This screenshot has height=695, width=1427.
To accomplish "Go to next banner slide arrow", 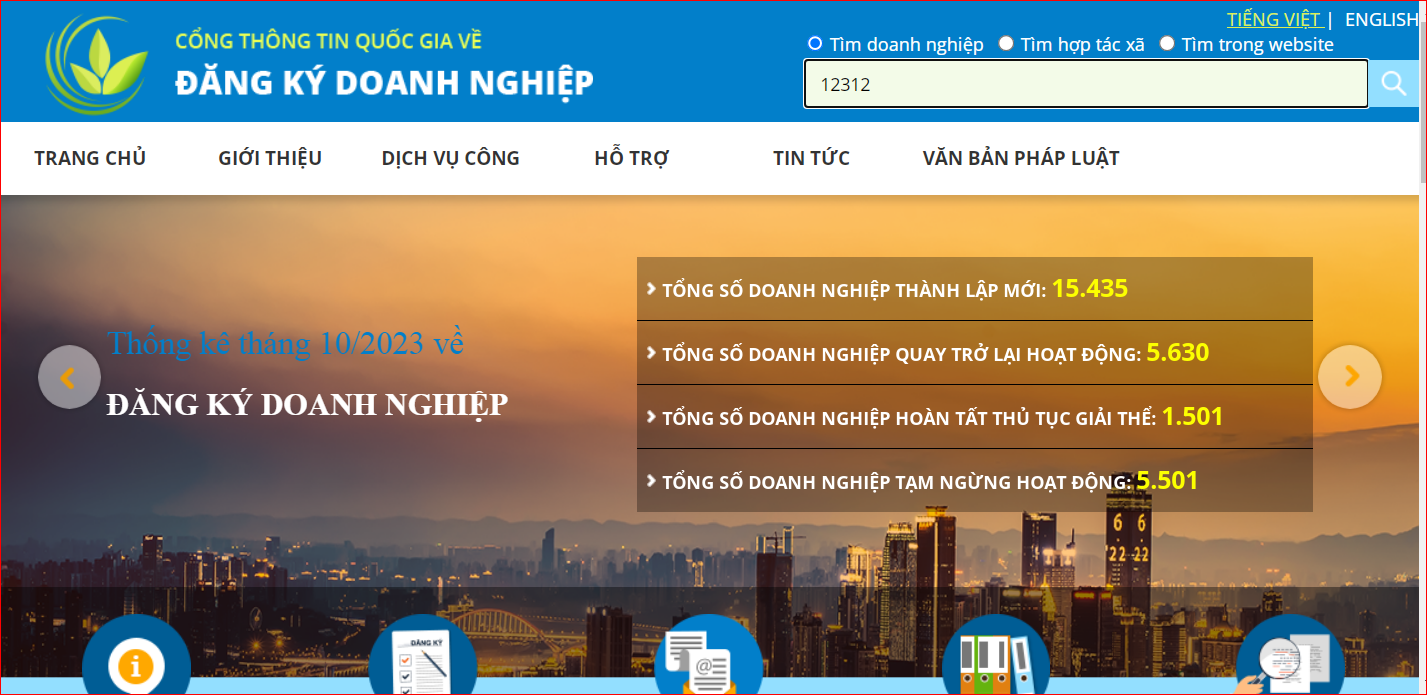I will click(1350, 377).
